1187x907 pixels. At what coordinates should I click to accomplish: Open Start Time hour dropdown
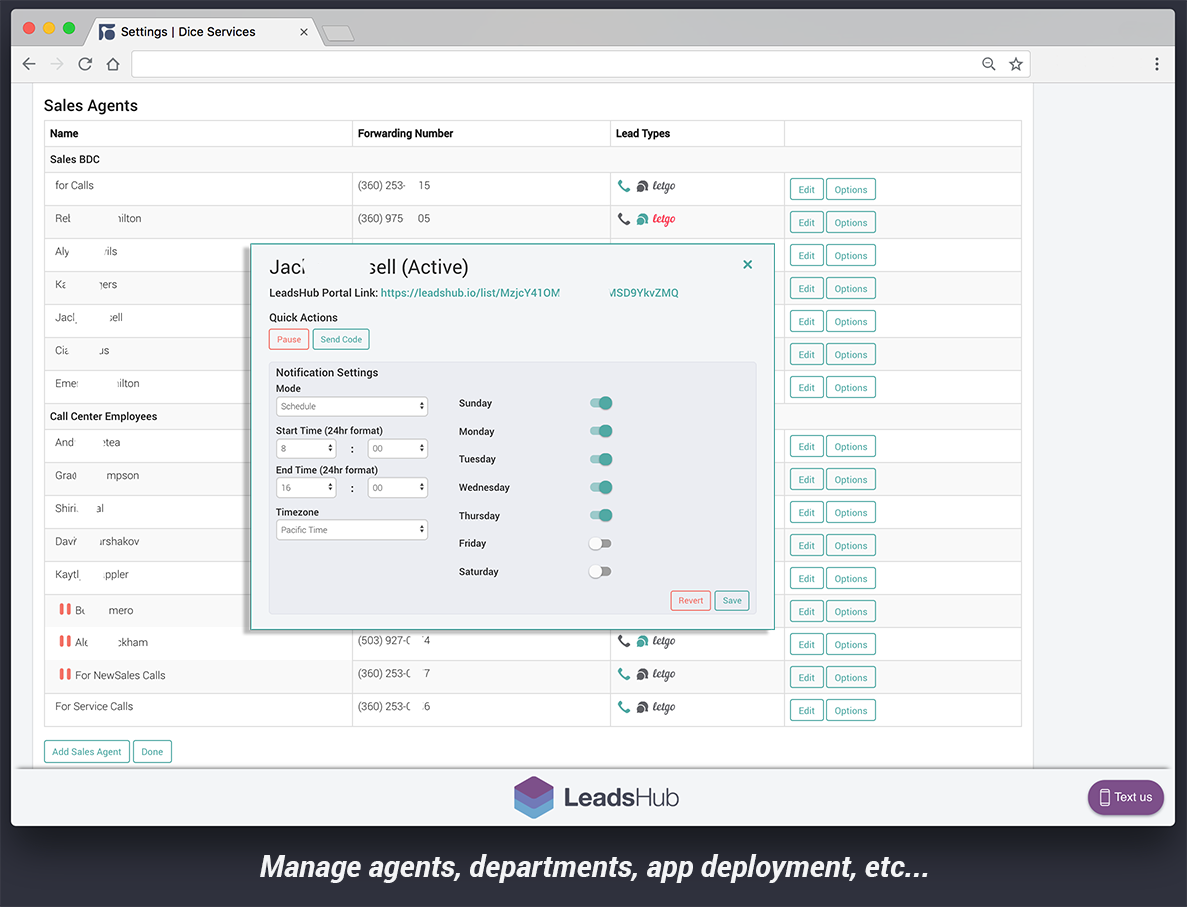tap(306, 448)
